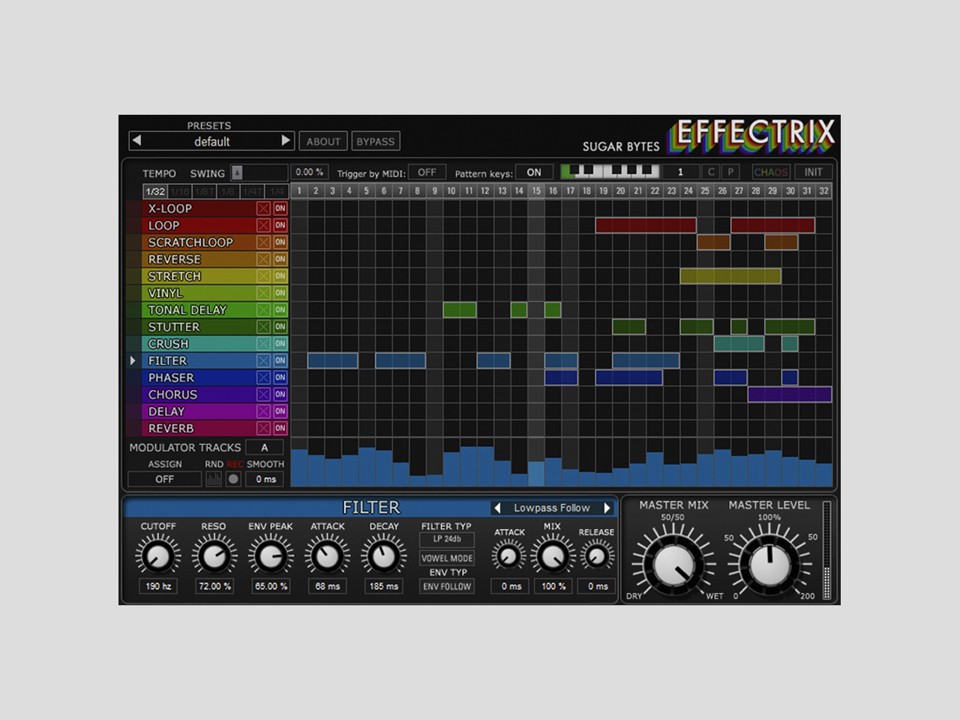Select the 1/4 tempo tab
Screen dimensions: 960x720
coord(276,192)
